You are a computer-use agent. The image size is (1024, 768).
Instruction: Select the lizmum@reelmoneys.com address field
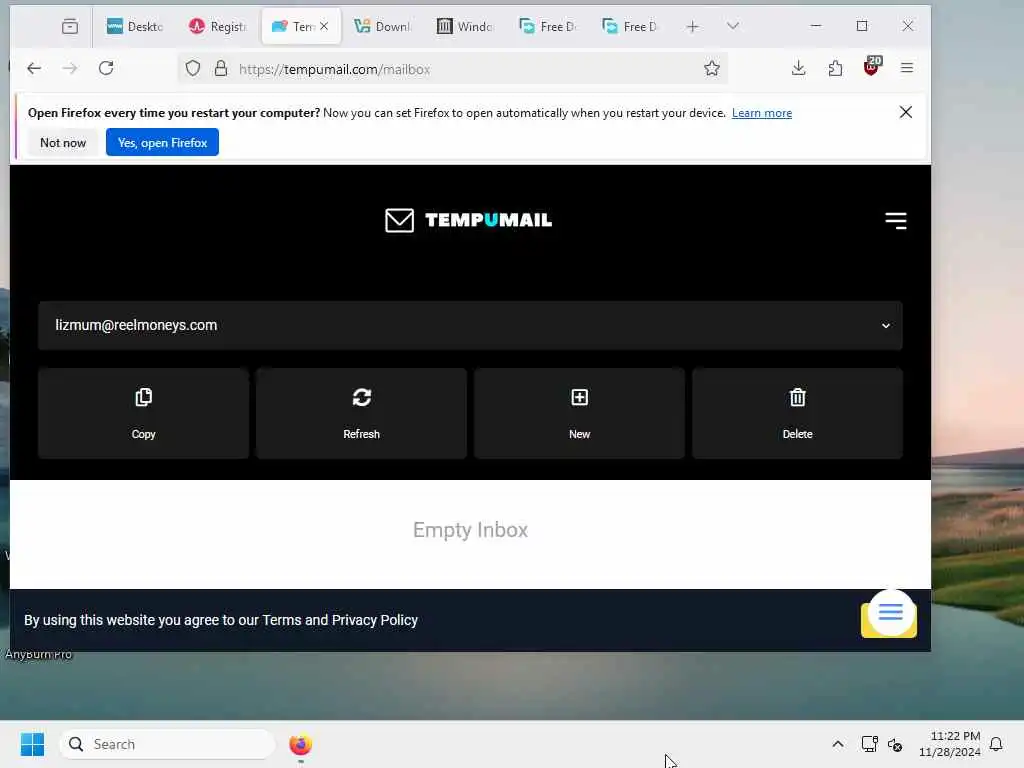point(470,325)
